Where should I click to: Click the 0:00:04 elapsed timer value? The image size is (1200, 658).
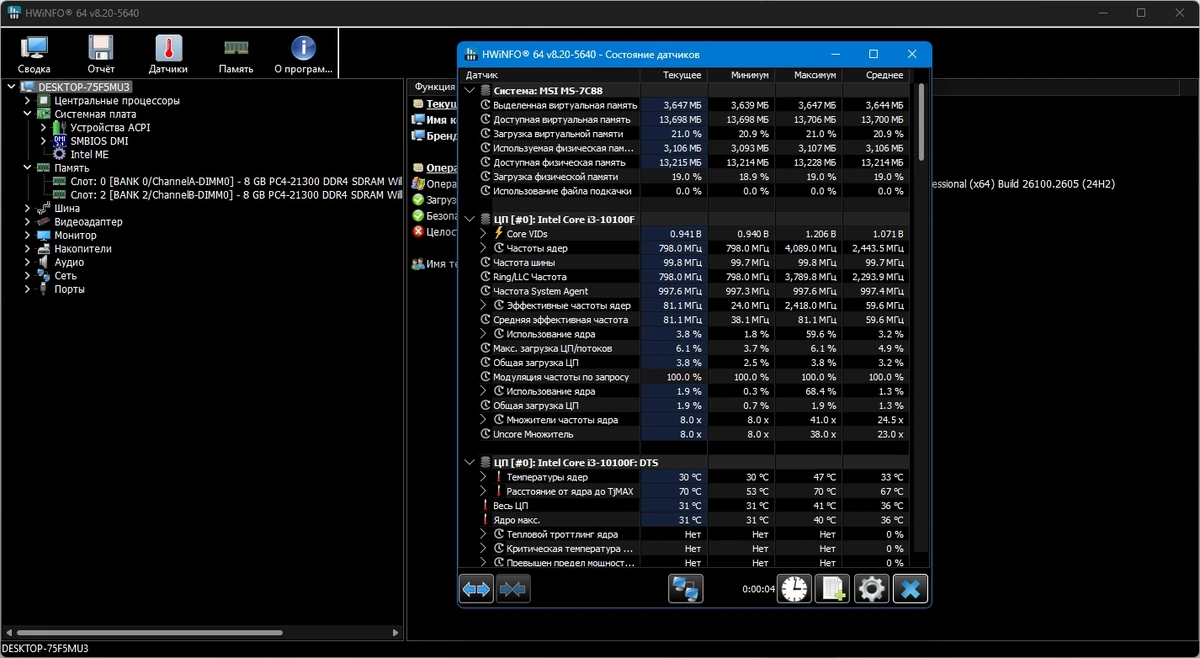pos(758,590)
